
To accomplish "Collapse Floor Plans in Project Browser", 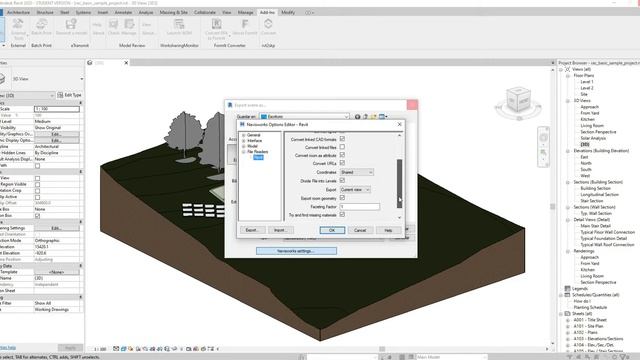I will [568, 76].
